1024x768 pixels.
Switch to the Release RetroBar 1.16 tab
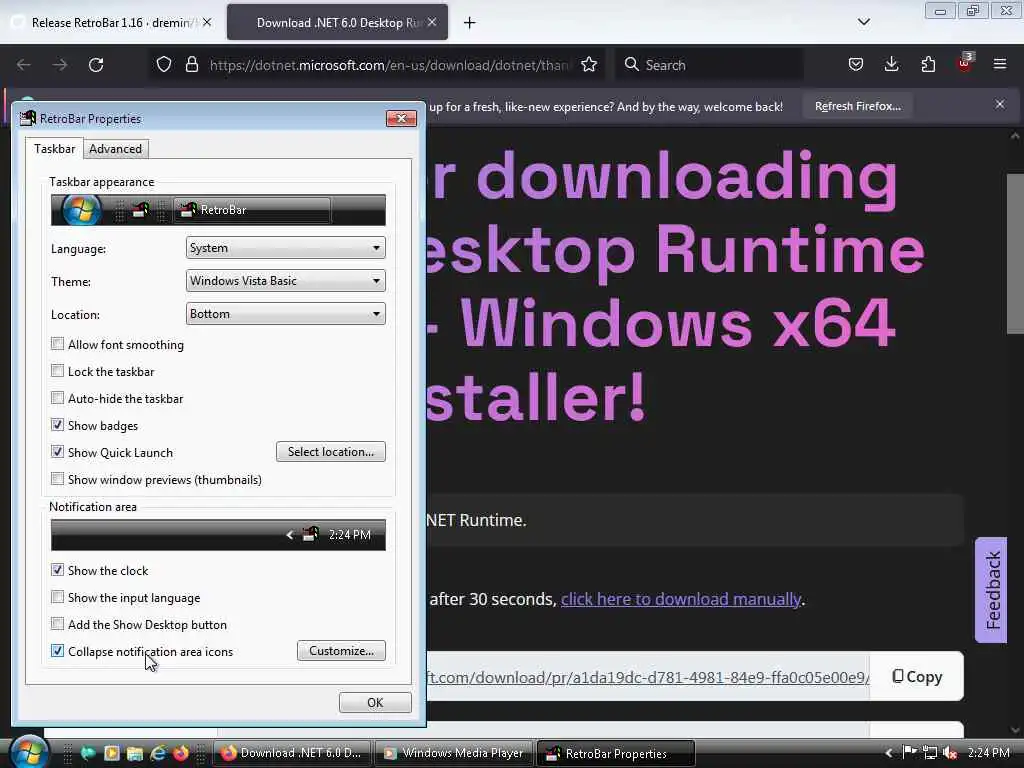(112, 23)
